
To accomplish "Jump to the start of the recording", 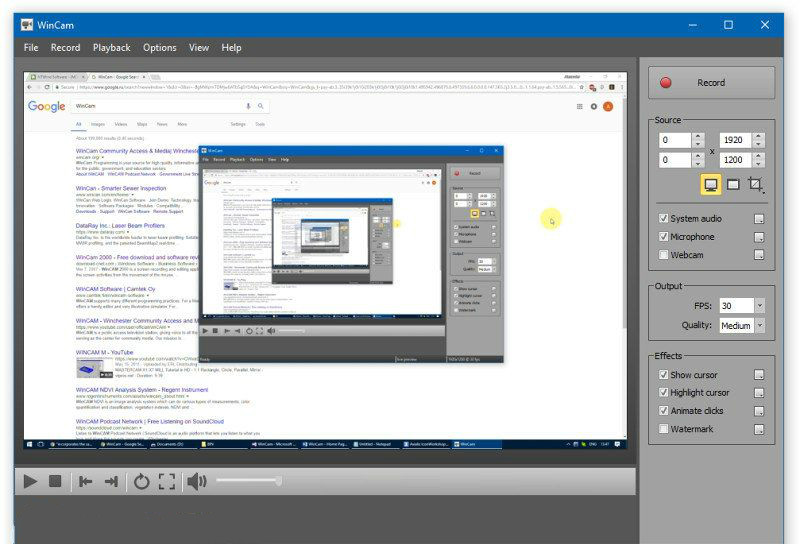I will pos(85,481).
